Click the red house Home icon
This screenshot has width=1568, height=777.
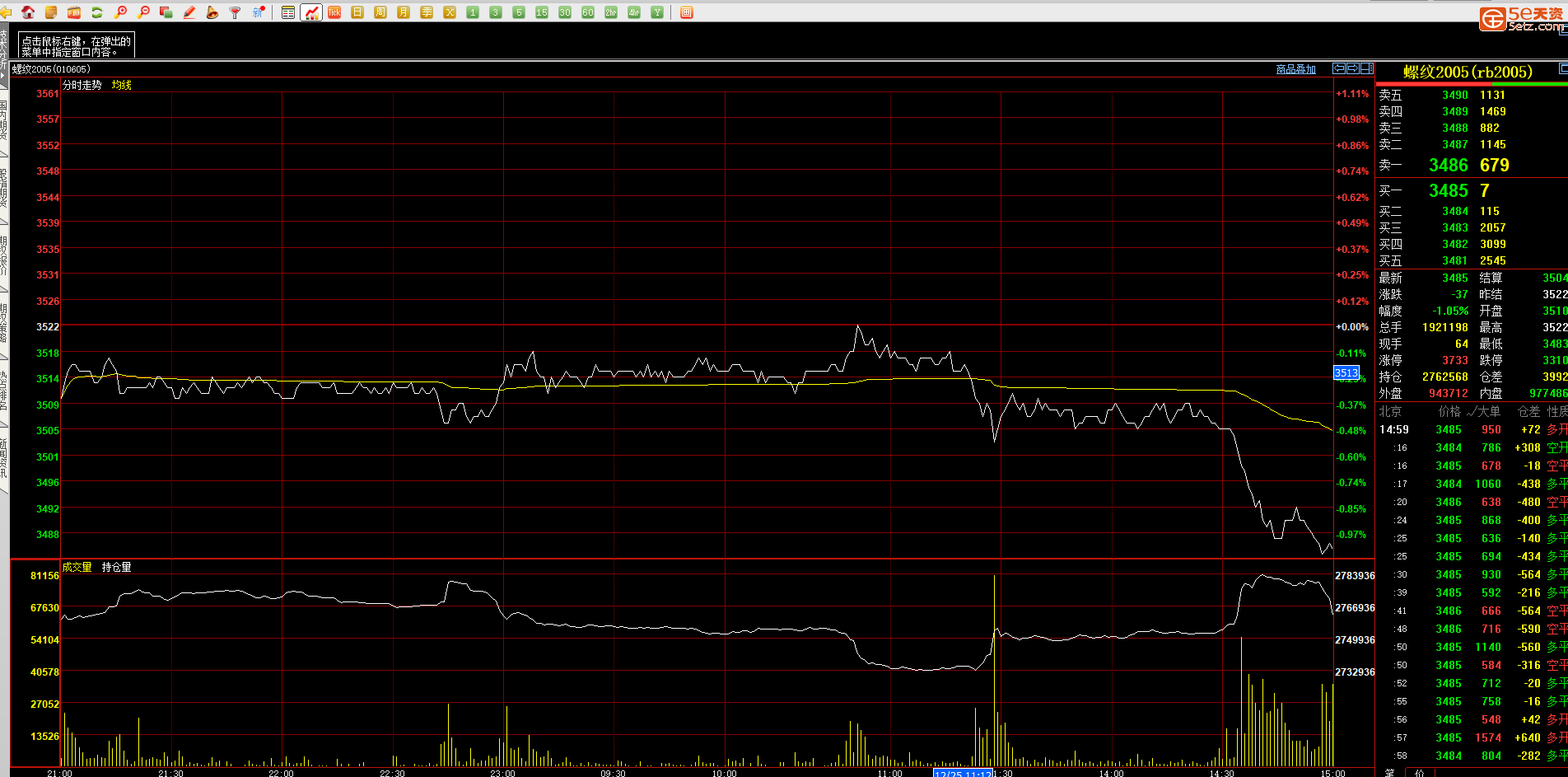point(28,12)
